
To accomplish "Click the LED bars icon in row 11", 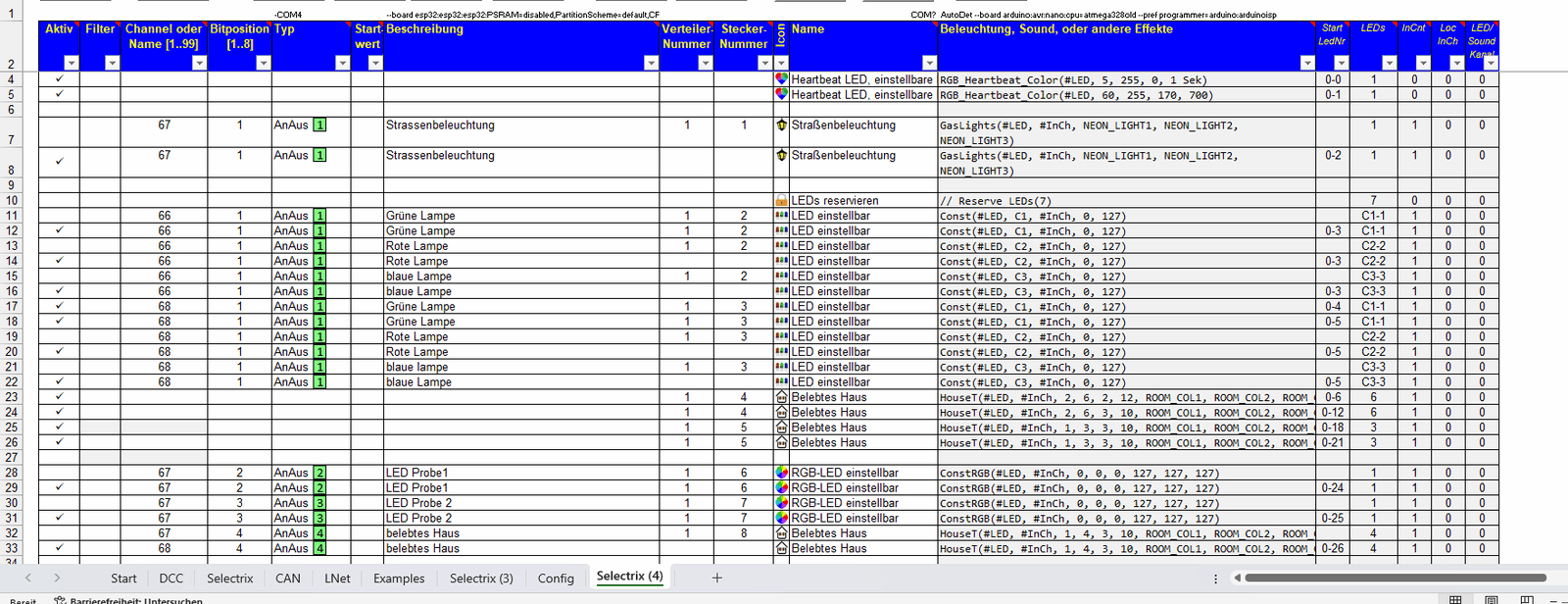I will click(781, 216).
